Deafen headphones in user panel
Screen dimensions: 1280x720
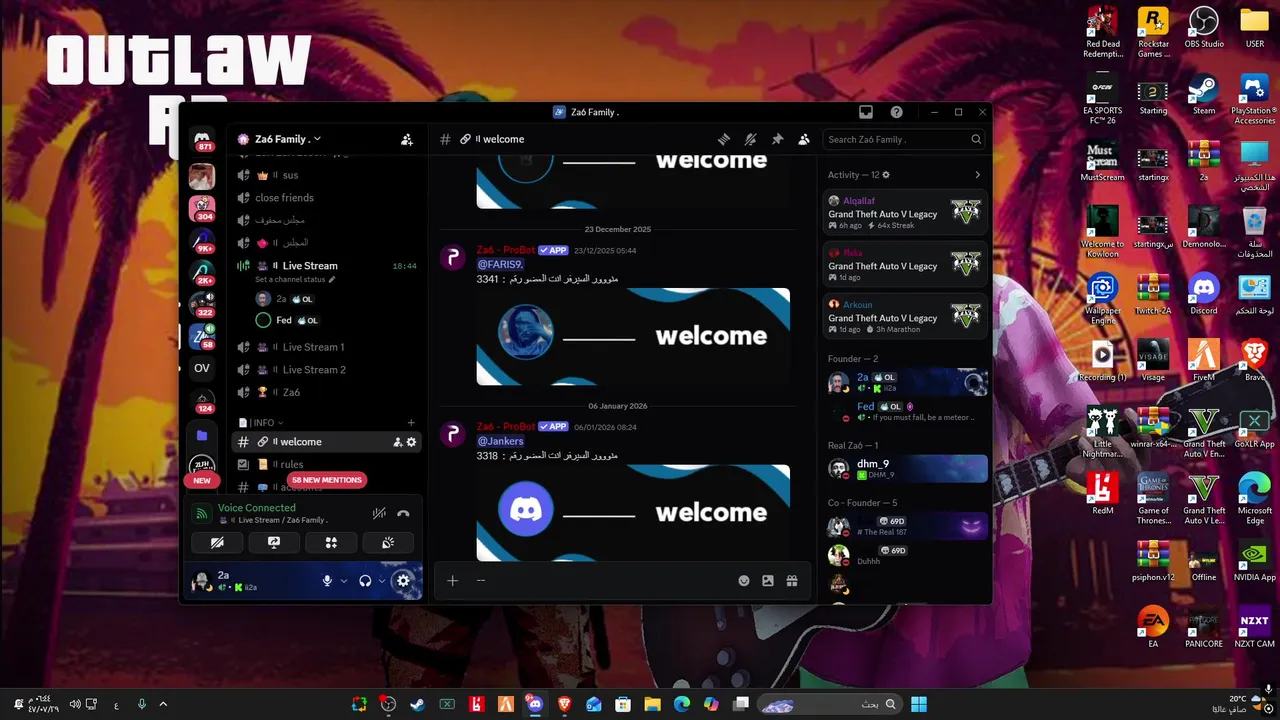365,581
